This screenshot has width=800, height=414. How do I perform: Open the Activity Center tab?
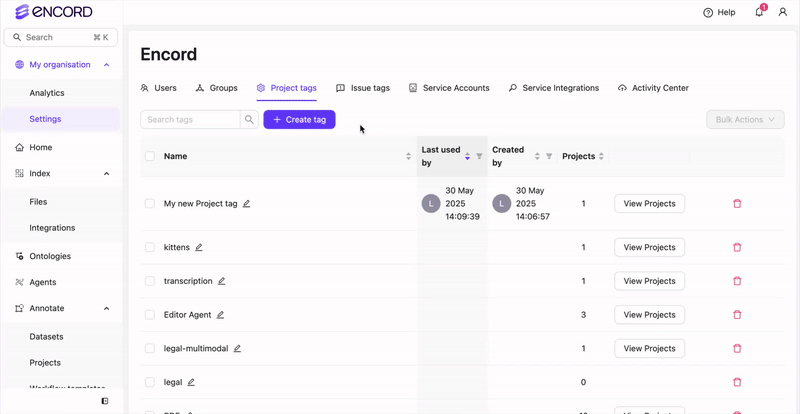pyautogui.click(x=653, y=88)
